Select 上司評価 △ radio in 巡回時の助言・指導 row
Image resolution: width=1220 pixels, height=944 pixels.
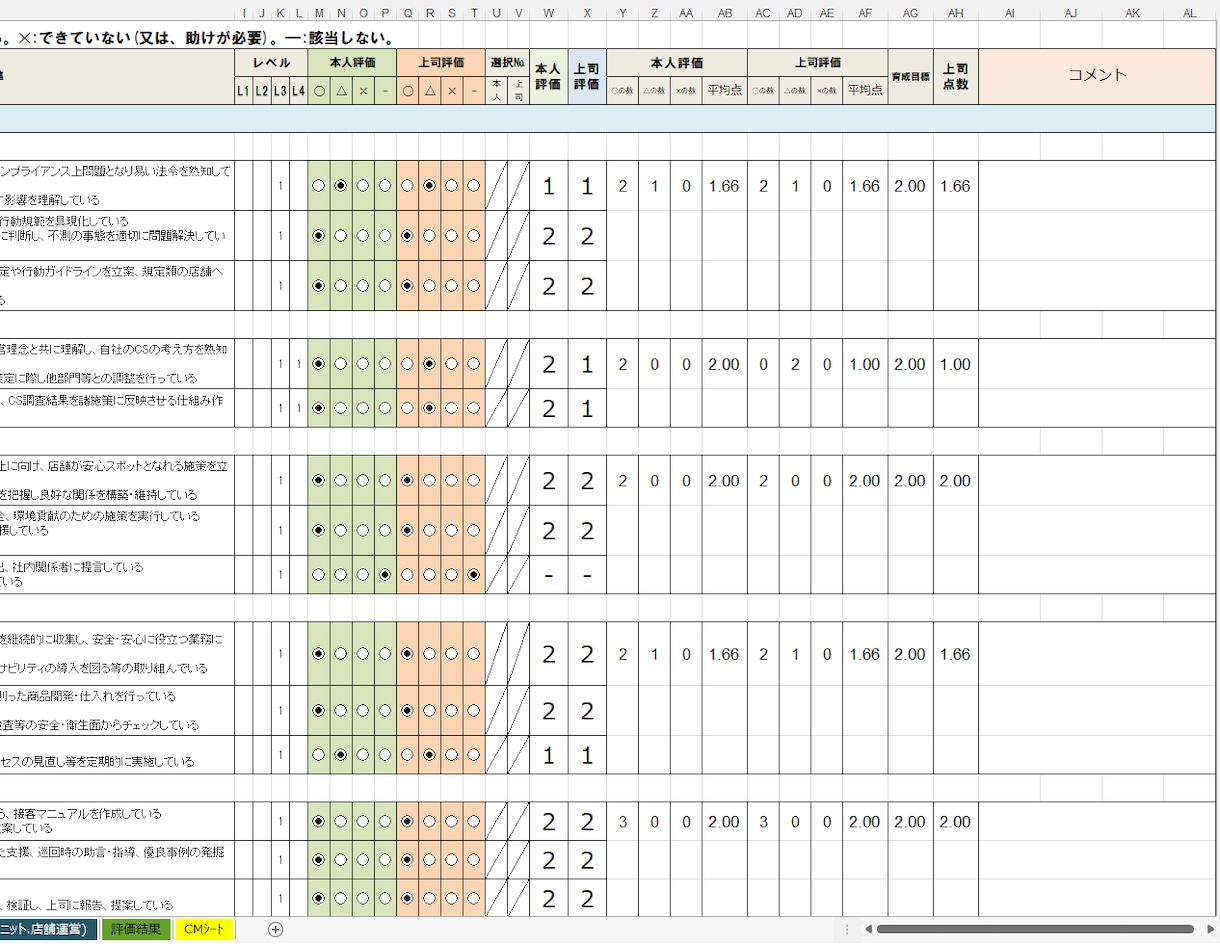429,860
